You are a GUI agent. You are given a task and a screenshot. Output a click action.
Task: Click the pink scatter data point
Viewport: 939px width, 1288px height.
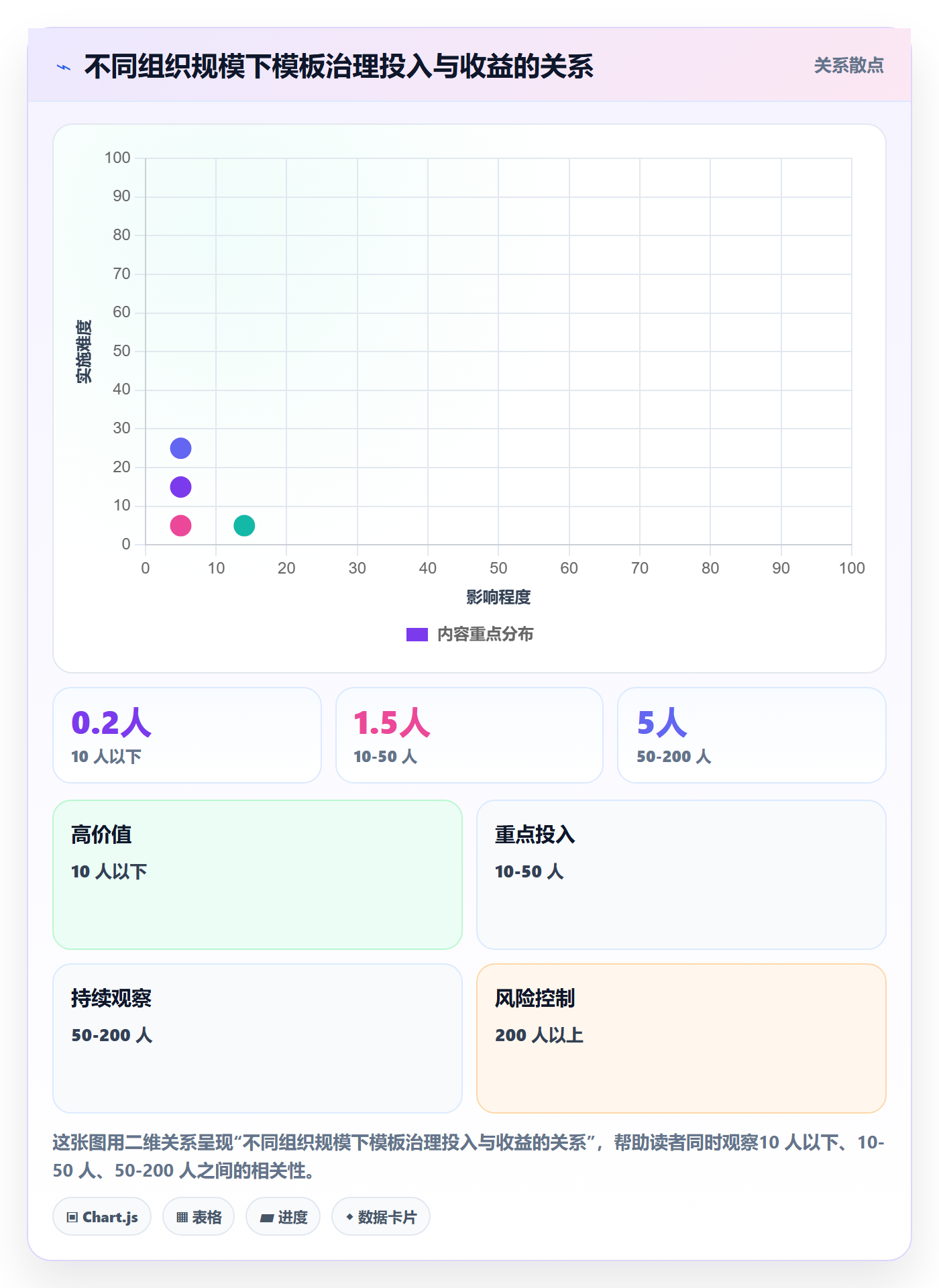(x=180, y=525)
